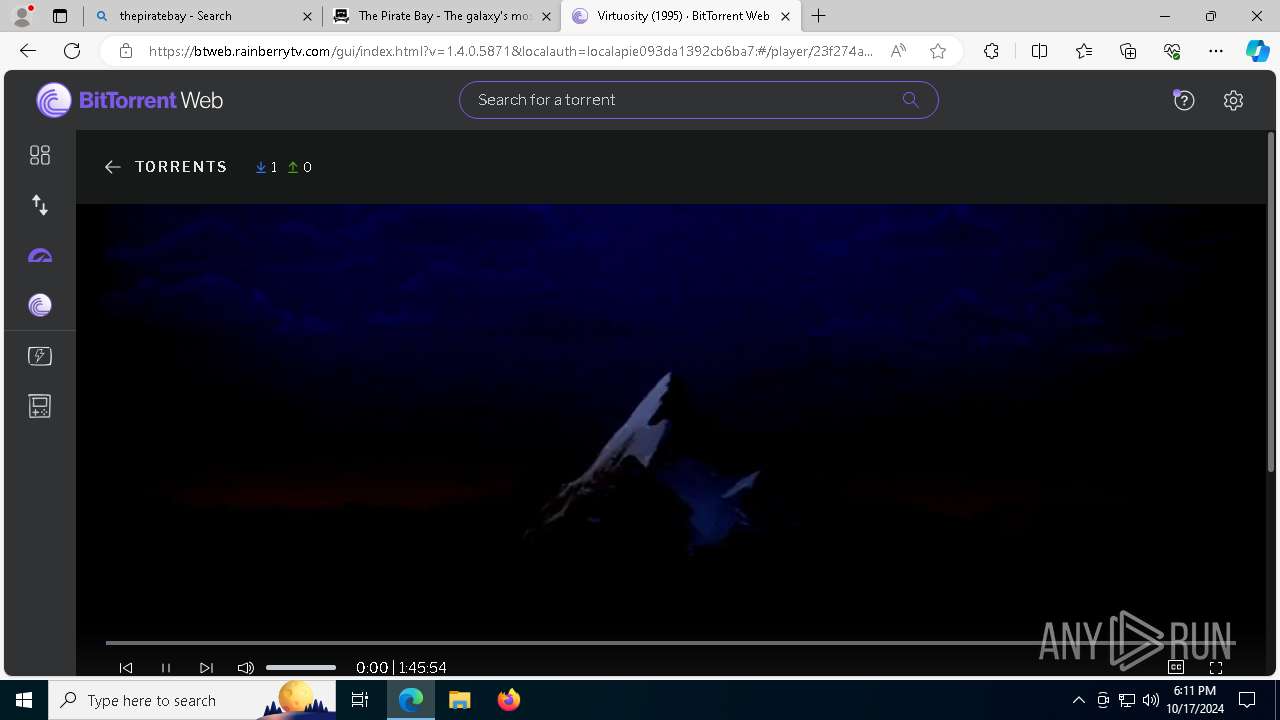1280x720 pixels.
Task: Open the games sidebar icon
Action: (x=40, y=406)
